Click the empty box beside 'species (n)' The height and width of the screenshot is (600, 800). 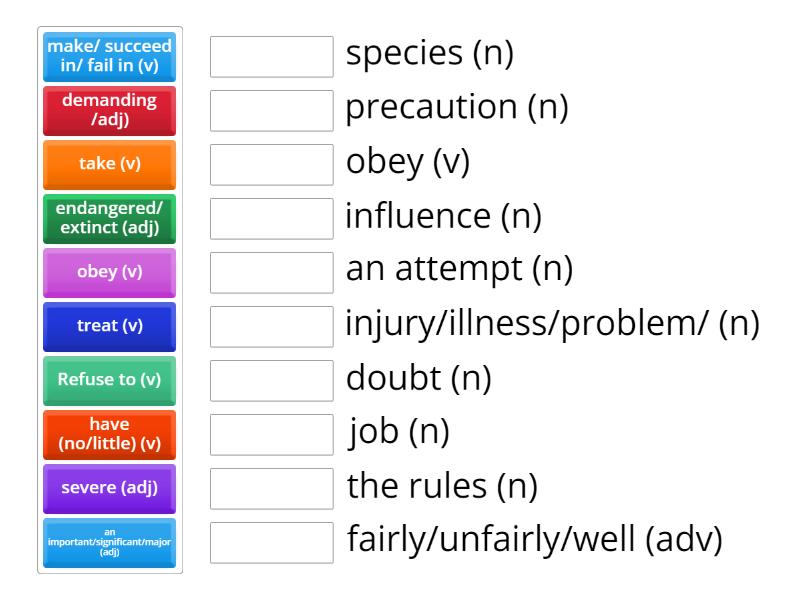point(272,57)
